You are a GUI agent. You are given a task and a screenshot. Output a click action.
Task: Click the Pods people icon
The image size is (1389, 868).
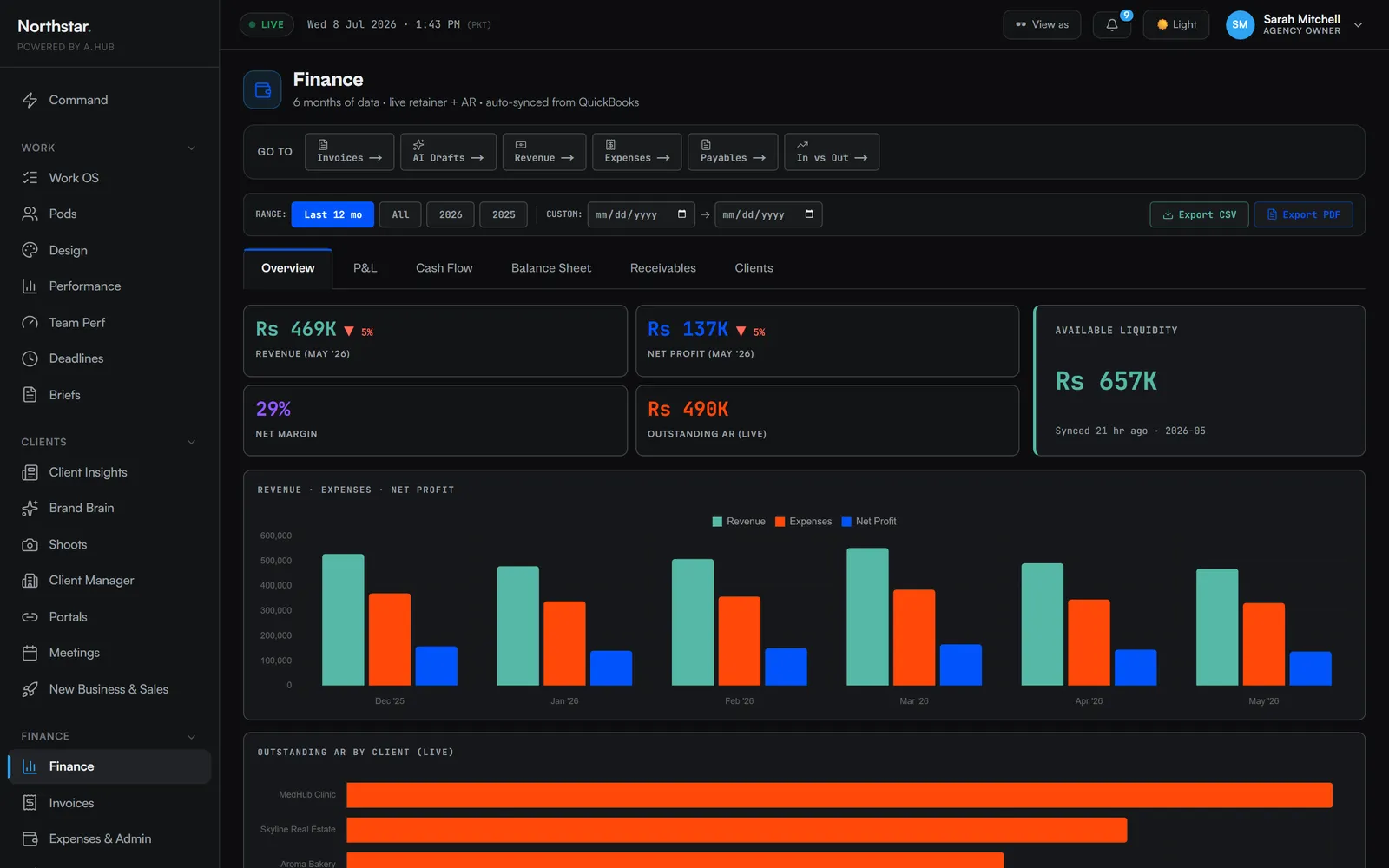(30, 214)
